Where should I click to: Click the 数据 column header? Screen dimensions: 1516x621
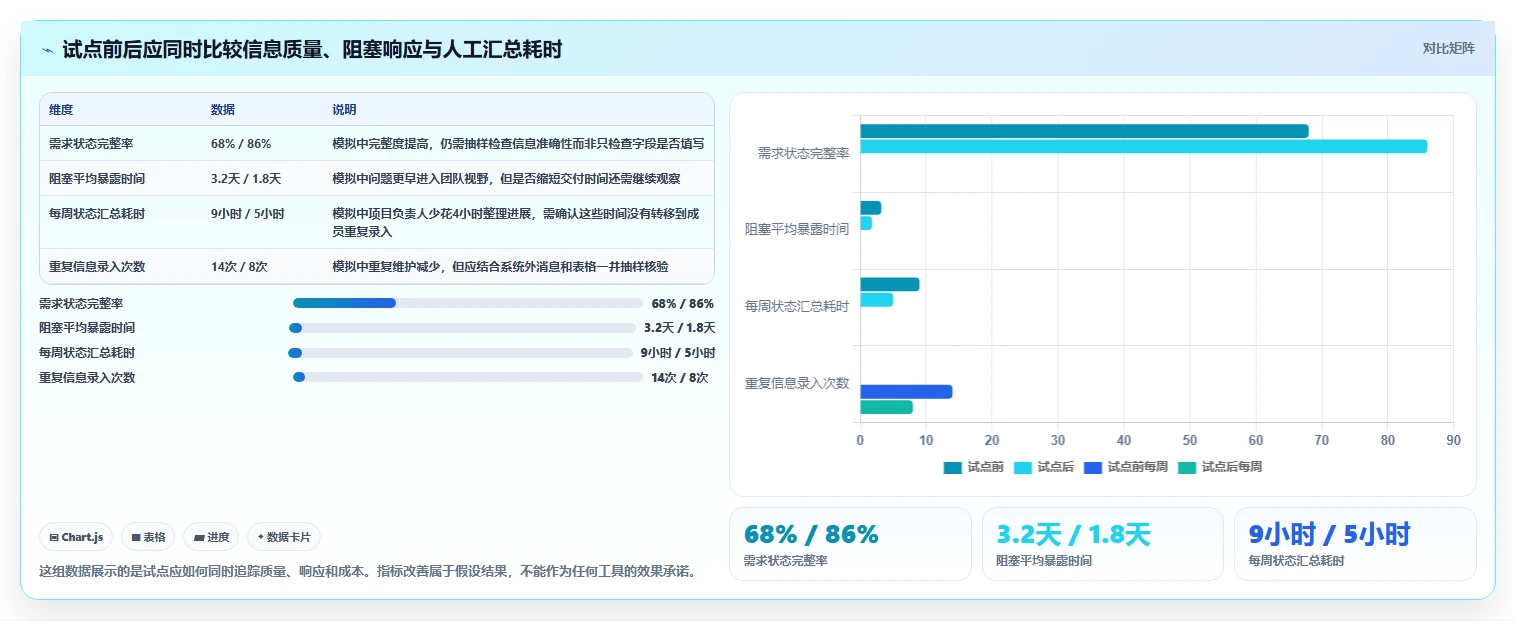(223, 110)
